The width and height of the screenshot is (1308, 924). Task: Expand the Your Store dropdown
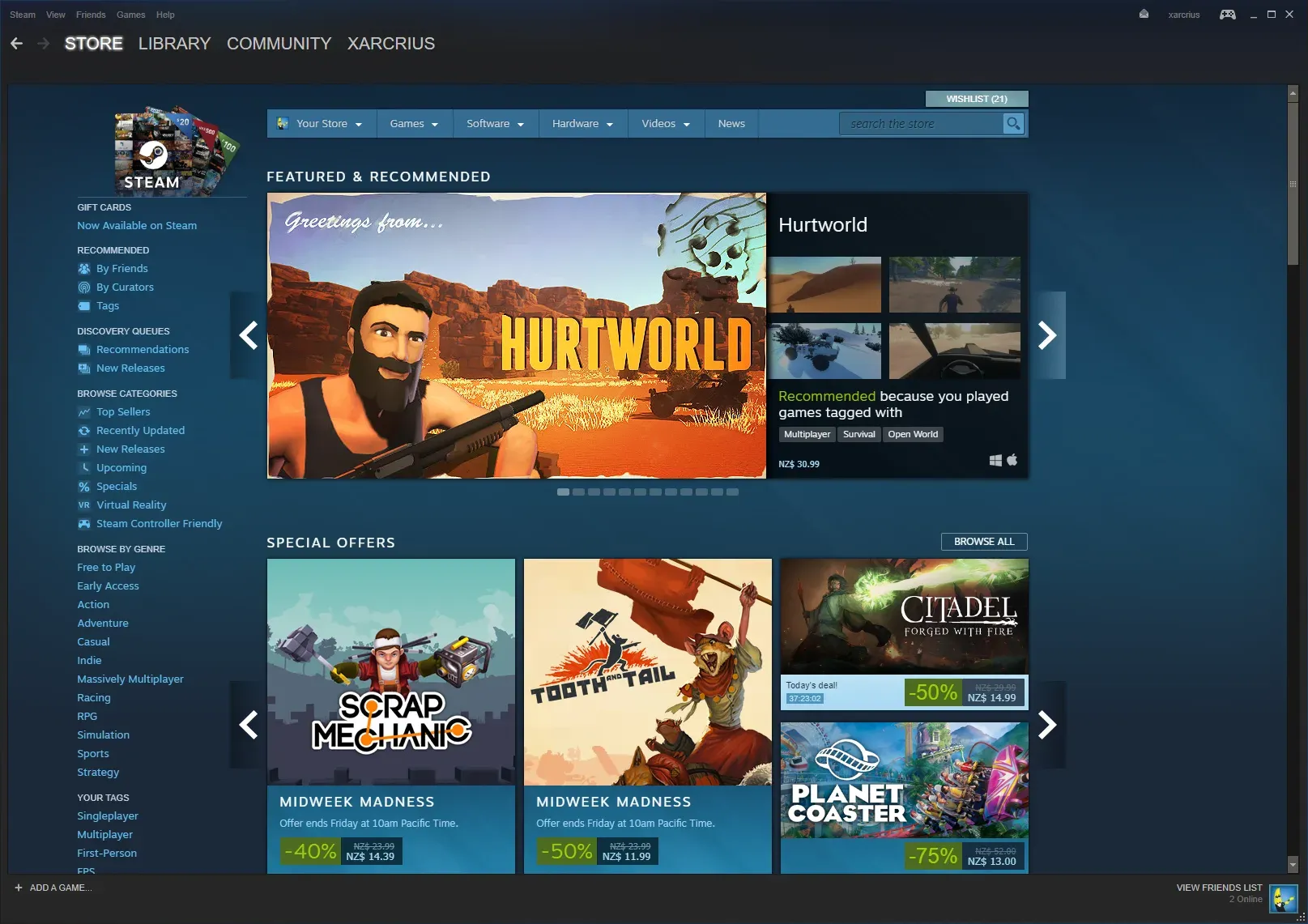click(x=322, y=124)
